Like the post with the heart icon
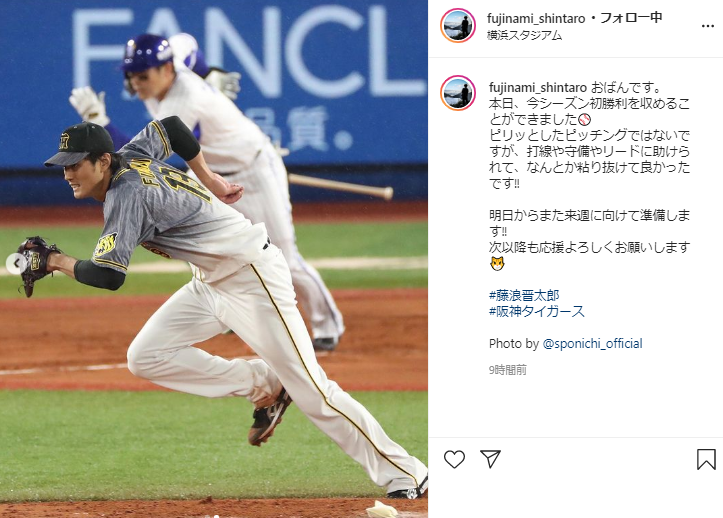 [454, 459]
